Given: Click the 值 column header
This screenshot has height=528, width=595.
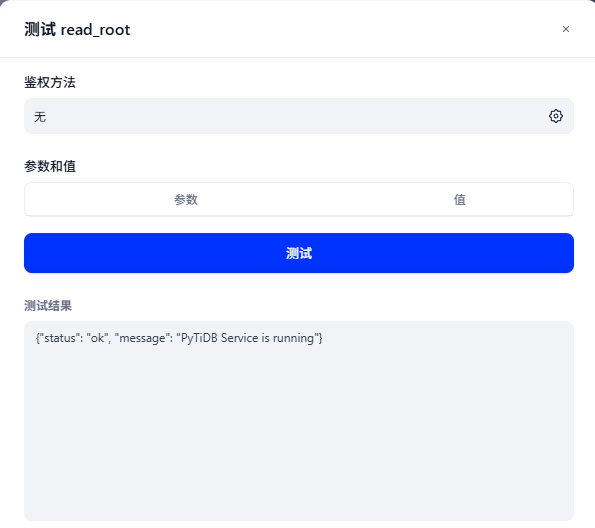Looking at the screenshot, I should tap(460, 199).
